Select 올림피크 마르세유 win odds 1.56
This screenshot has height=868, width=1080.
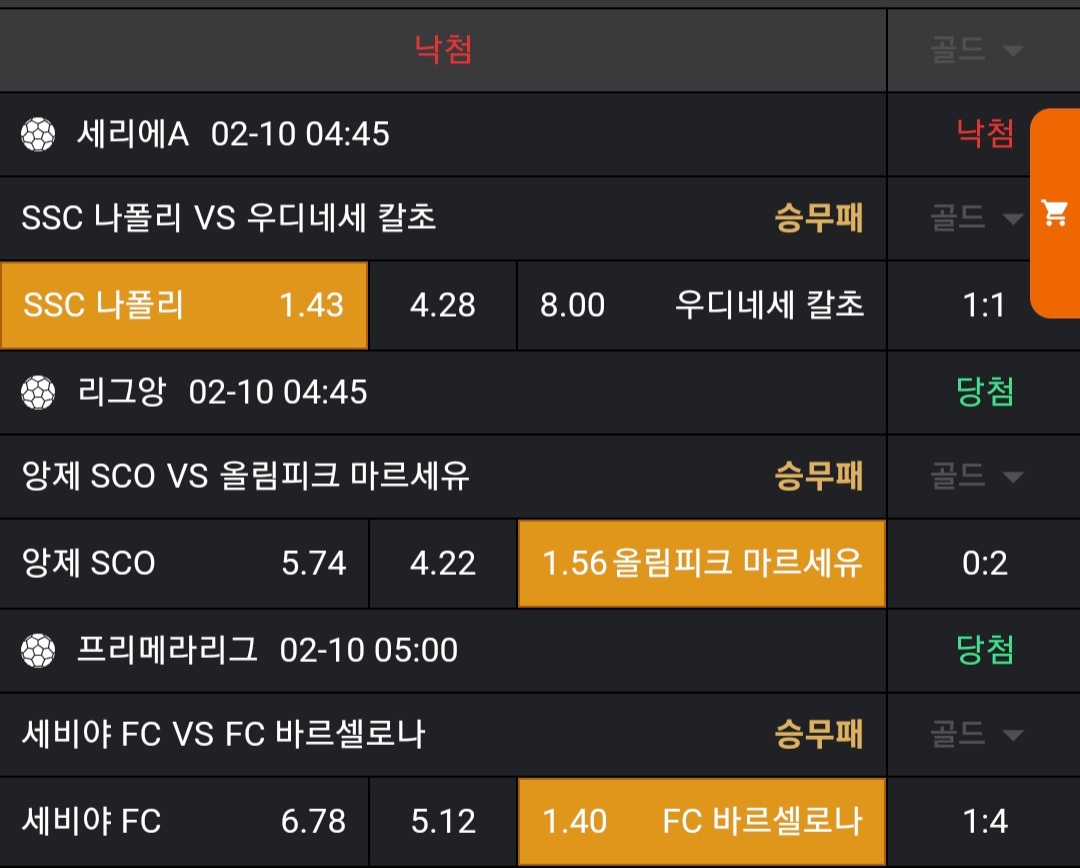[701, 564]
